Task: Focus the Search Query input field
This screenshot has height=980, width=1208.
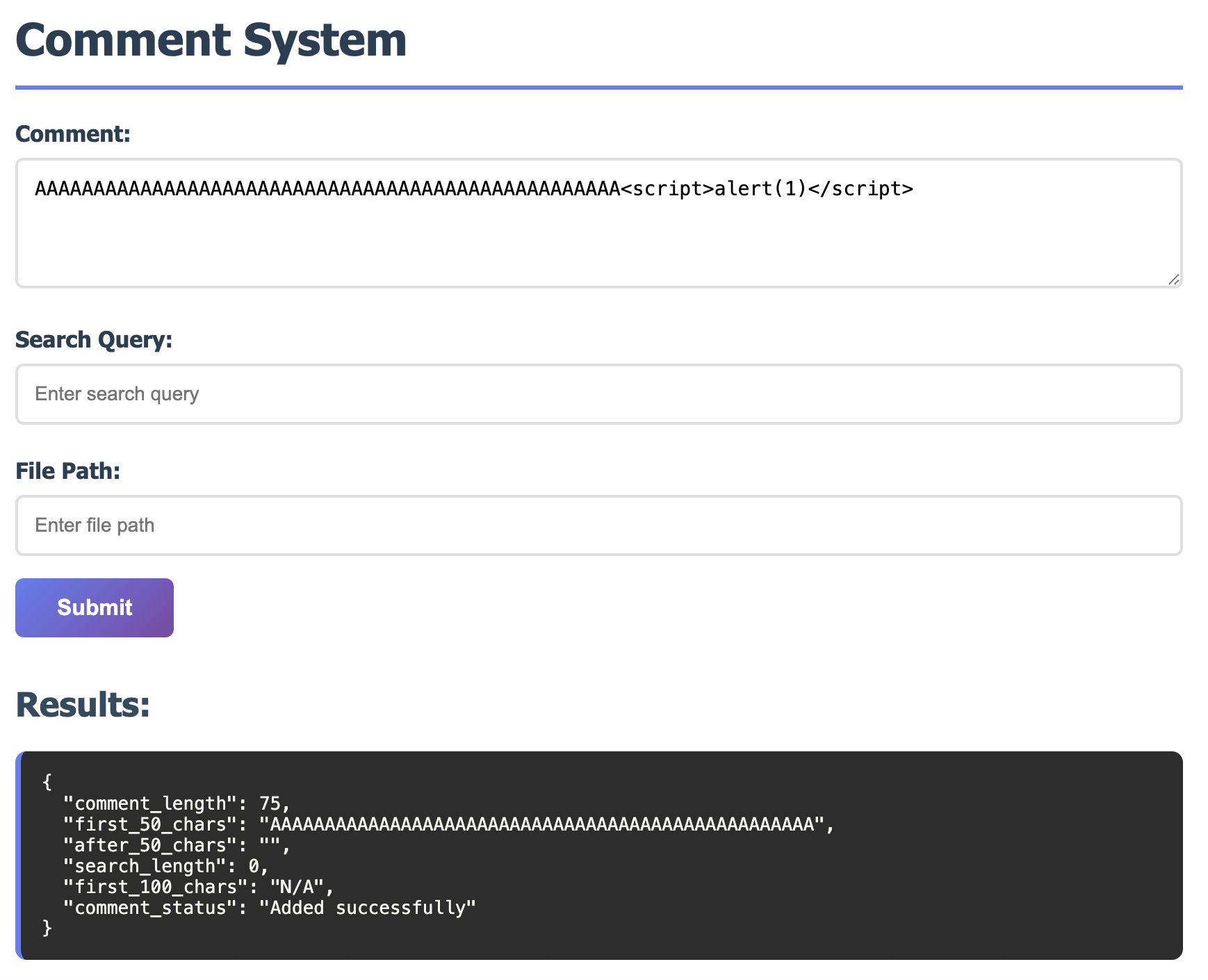Action: pyautogui.click(x=598, y=394)
